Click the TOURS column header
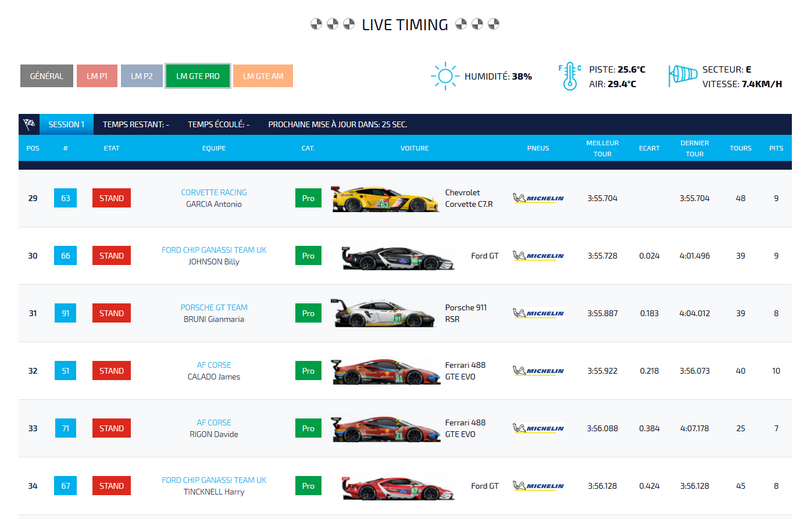Screen dimensions: 800x519 point(740,149)
